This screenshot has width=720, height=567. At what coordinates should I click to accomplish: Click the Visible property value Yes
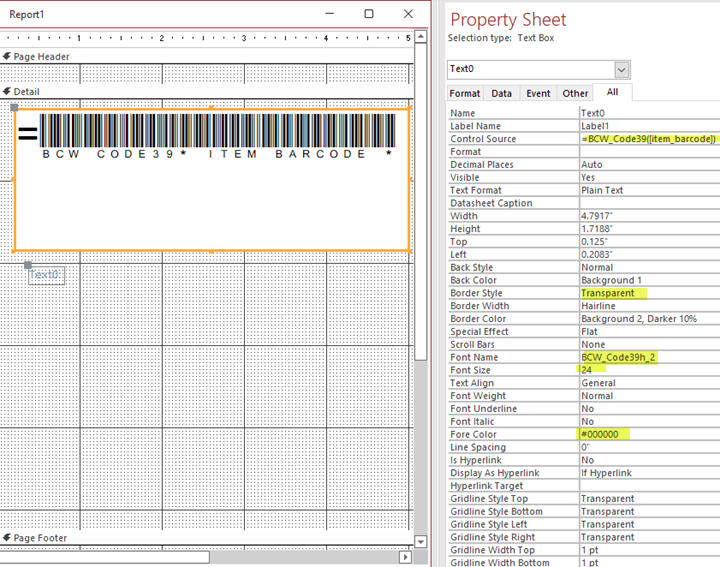650,177
